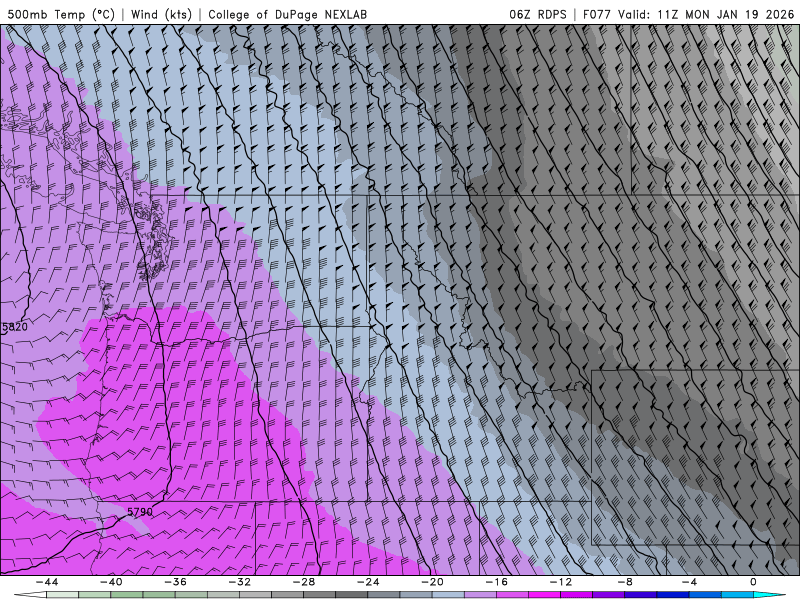Click the -40 color scale label
This screenshot has height=600, width=800.
tap(111, 582)
